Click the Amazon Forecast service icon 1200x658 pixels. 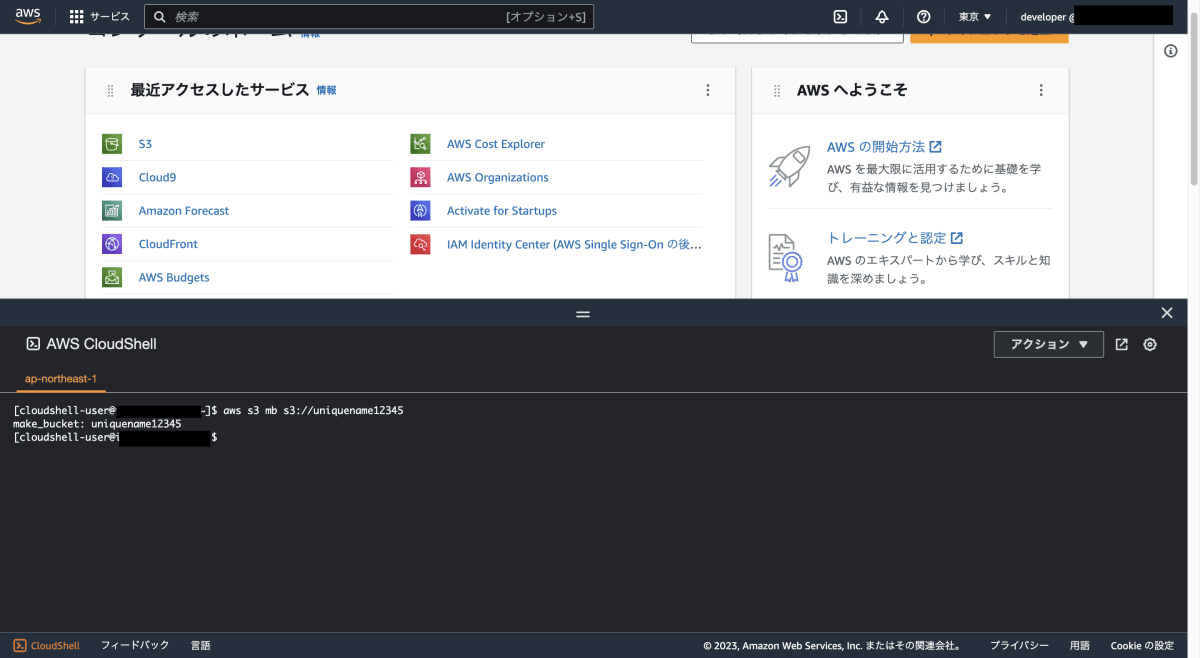pyautogui.click(x=112, y=211)
